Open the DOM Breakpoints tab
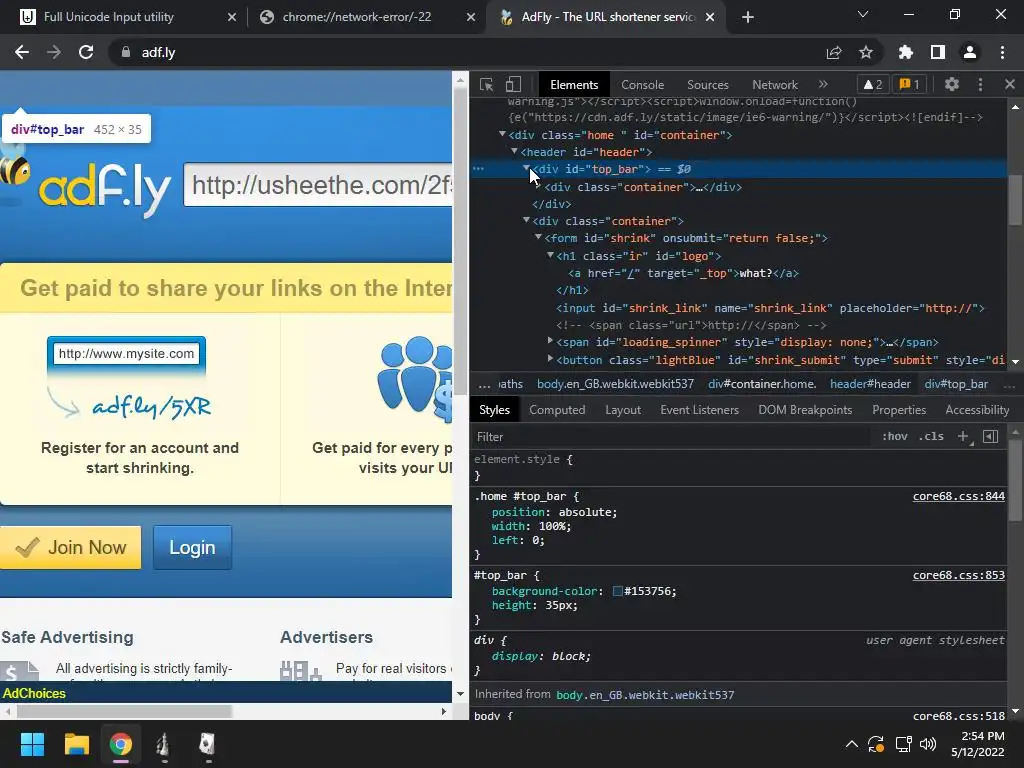This screenshot has height=768, width=1024. (x=805, y=410)
